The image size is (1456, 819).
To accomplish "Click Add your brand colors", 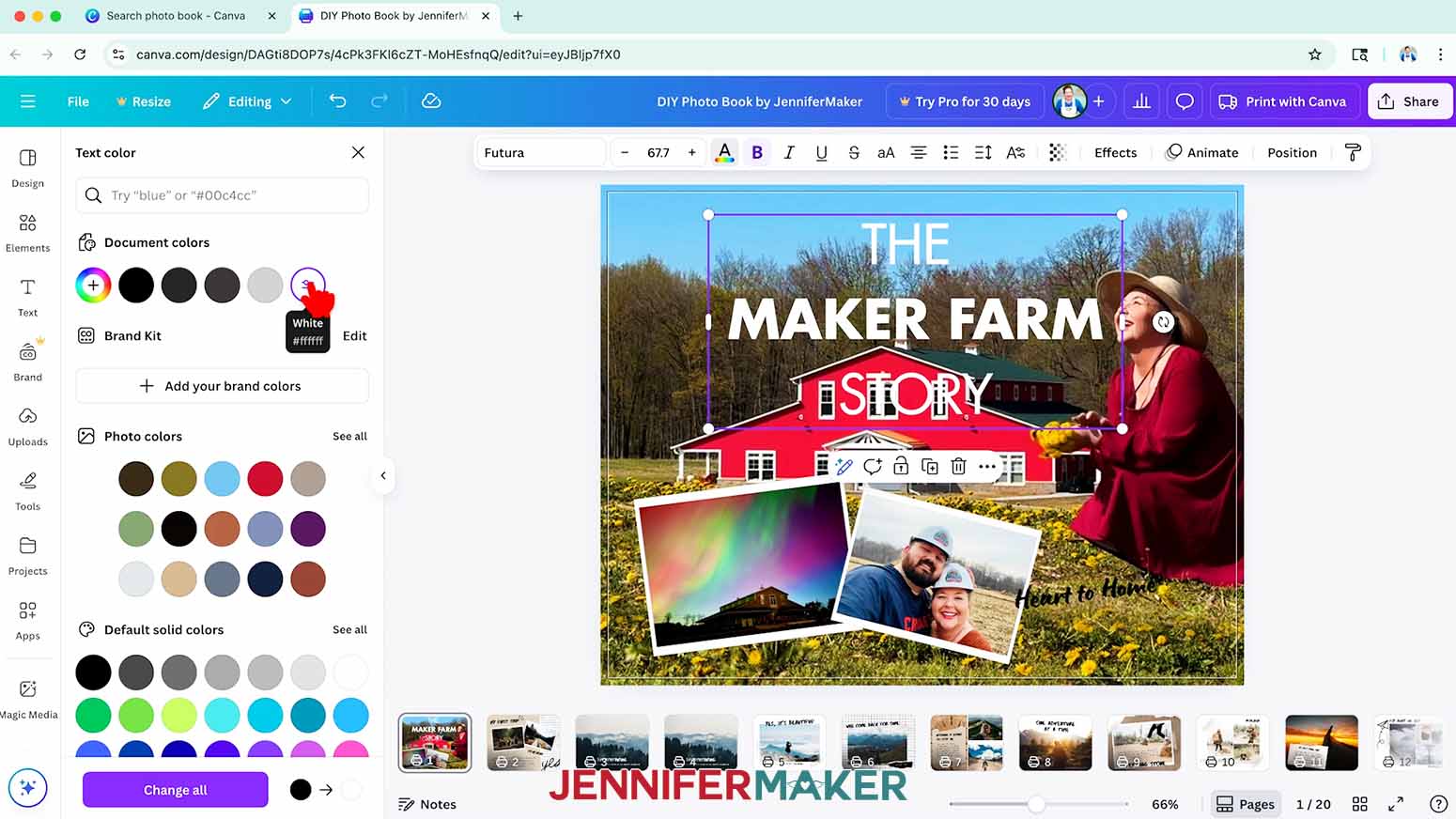I will pyautogui.click(x=222, y=386).
